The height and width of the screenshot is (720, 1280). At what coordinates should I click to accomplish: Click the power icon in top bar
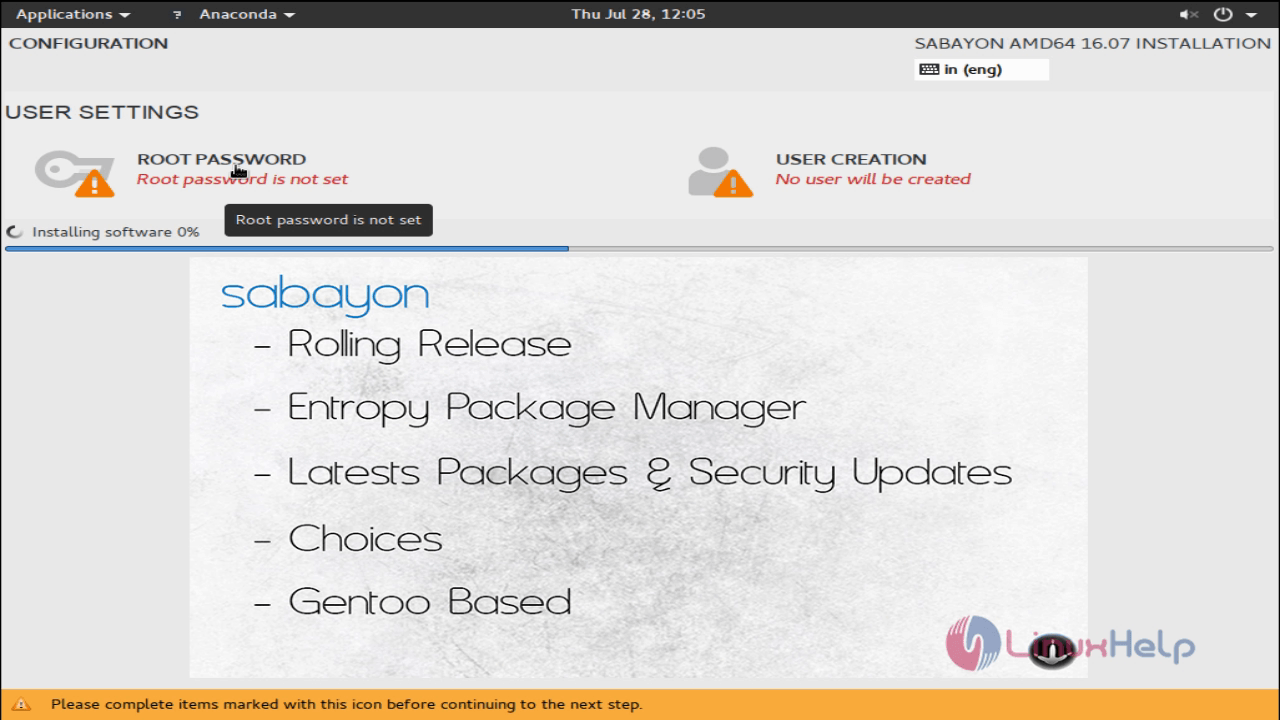1222,14
